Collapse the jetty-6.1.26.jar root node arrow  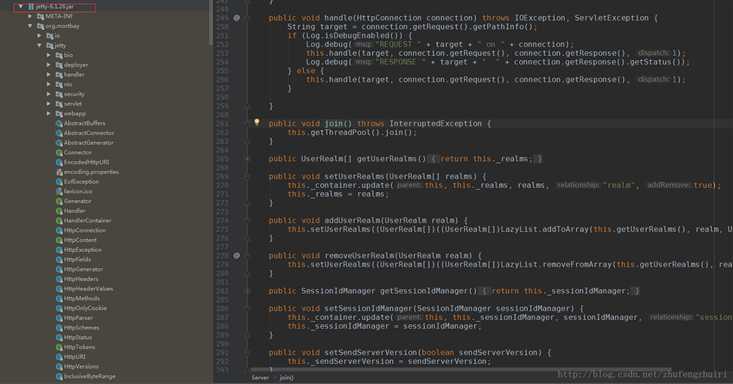click(x=21, y=7)
